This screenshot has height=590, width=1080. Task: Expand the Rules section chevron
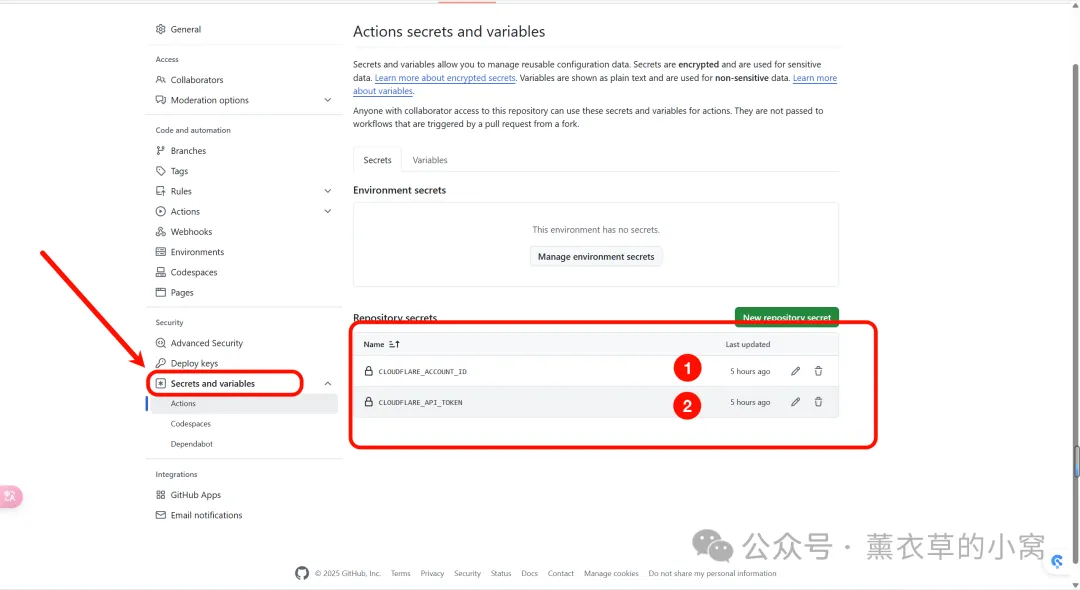click(x=328, y=191)
